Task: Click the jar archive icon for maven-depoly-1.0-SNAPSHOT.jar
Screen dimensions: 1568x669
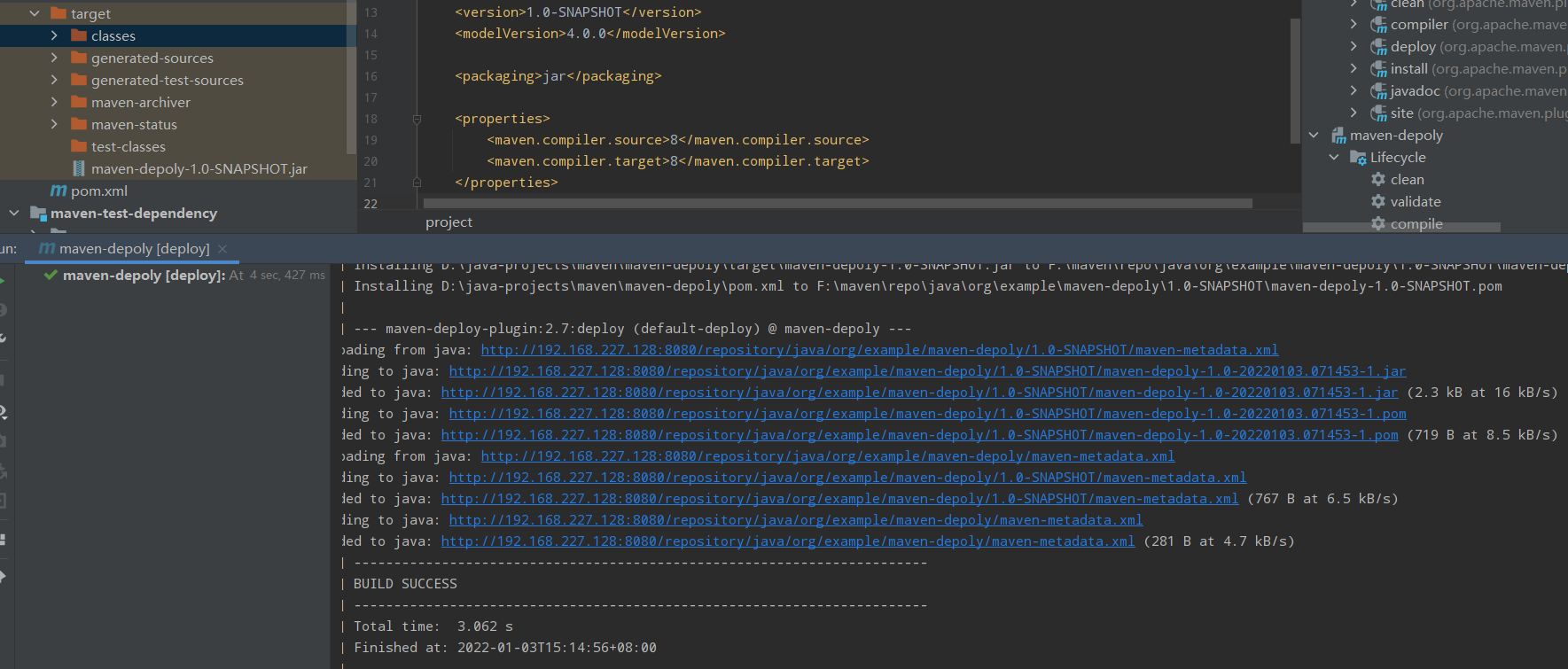Action: pyautogui.click(x=79, y=168)
